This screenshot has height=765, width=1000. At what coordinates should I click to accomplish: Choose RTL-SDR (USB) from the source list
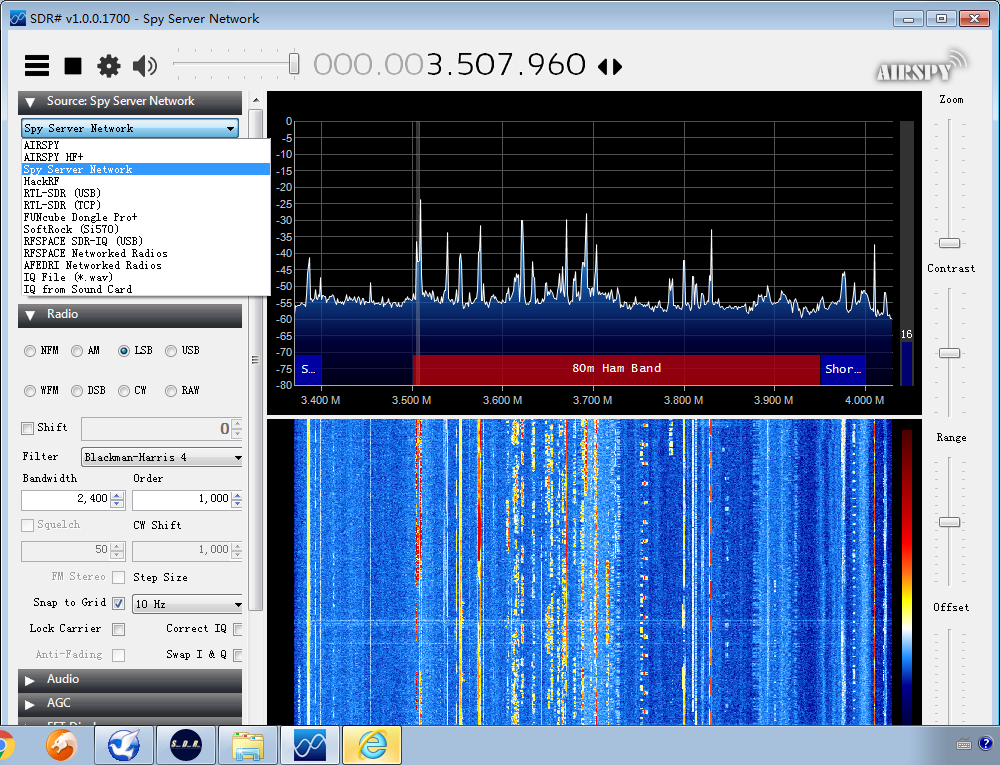click(146, 193)
